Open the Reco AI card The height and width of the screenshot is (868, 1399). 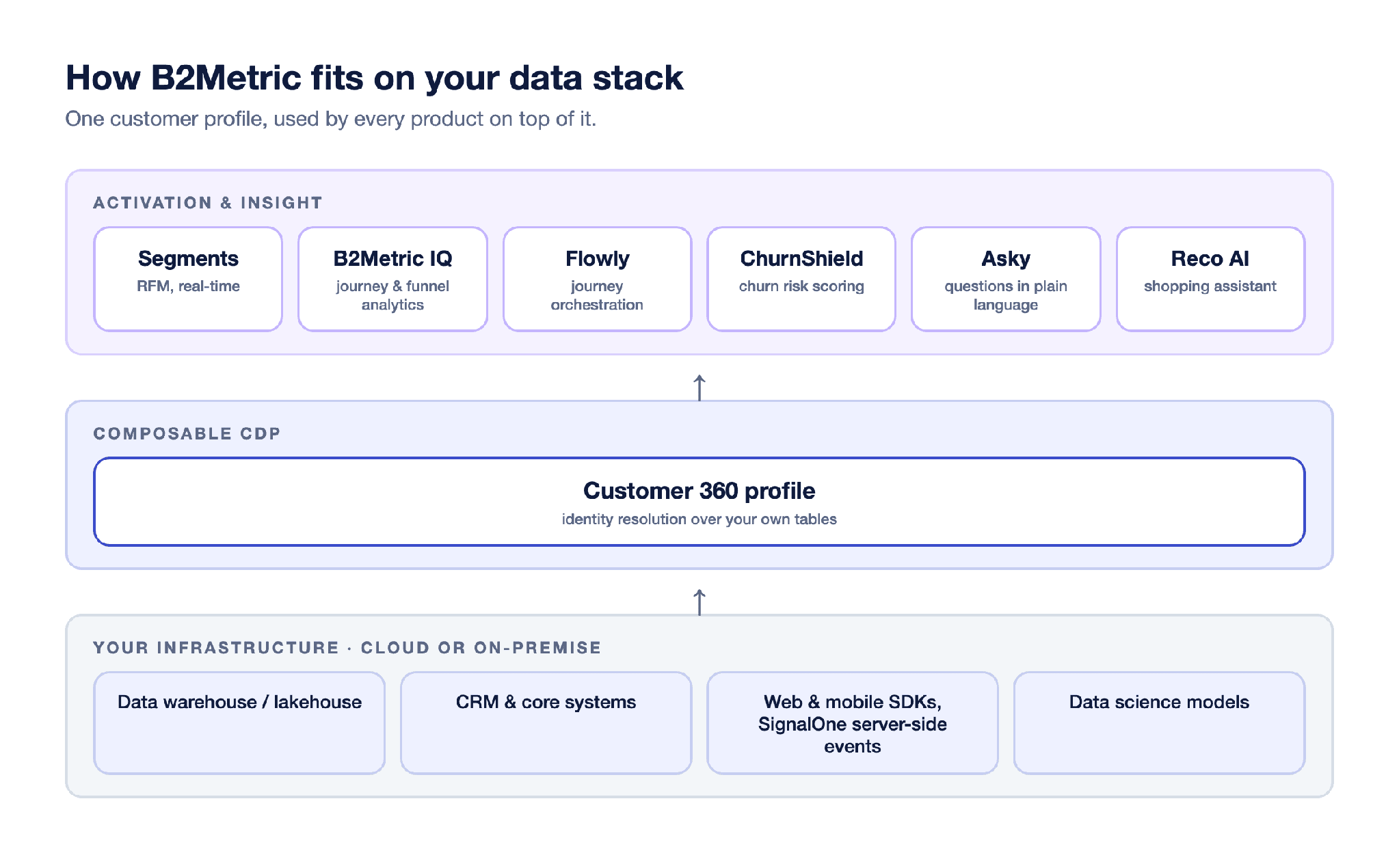click(x=1210, y=279)
